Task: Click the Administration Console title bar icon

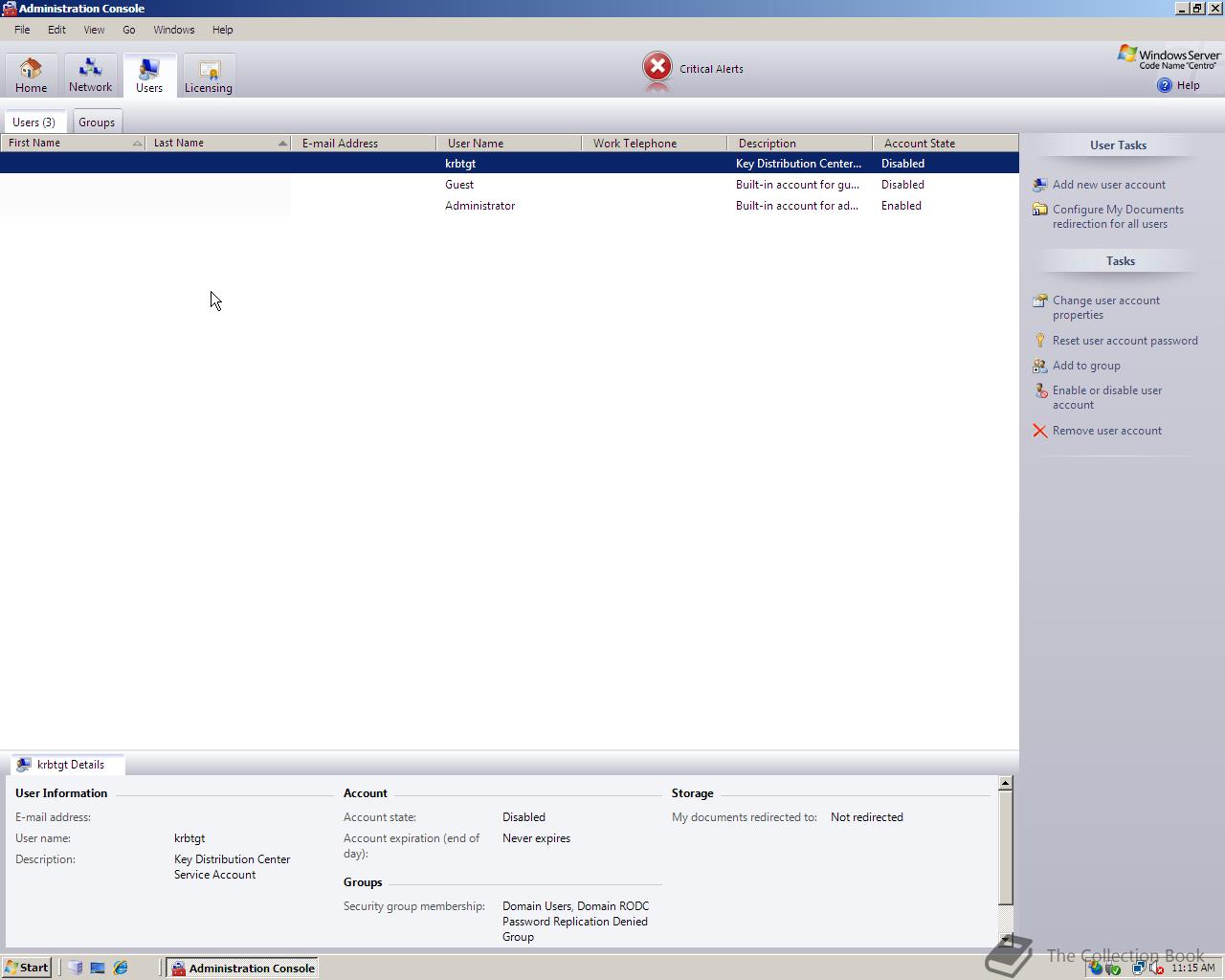Action: pos(9,8)
